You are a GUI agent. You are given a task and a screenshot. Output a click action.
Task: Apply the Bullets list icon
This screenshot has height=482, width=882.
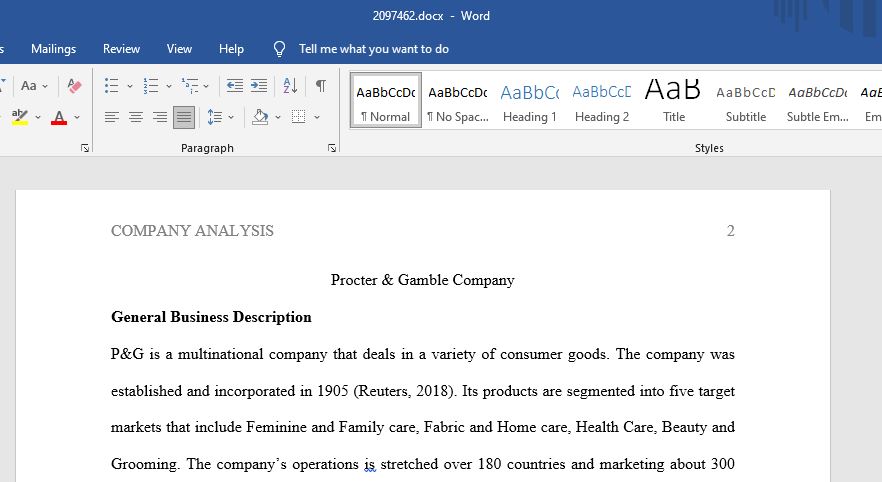click(x=111, y=85)
